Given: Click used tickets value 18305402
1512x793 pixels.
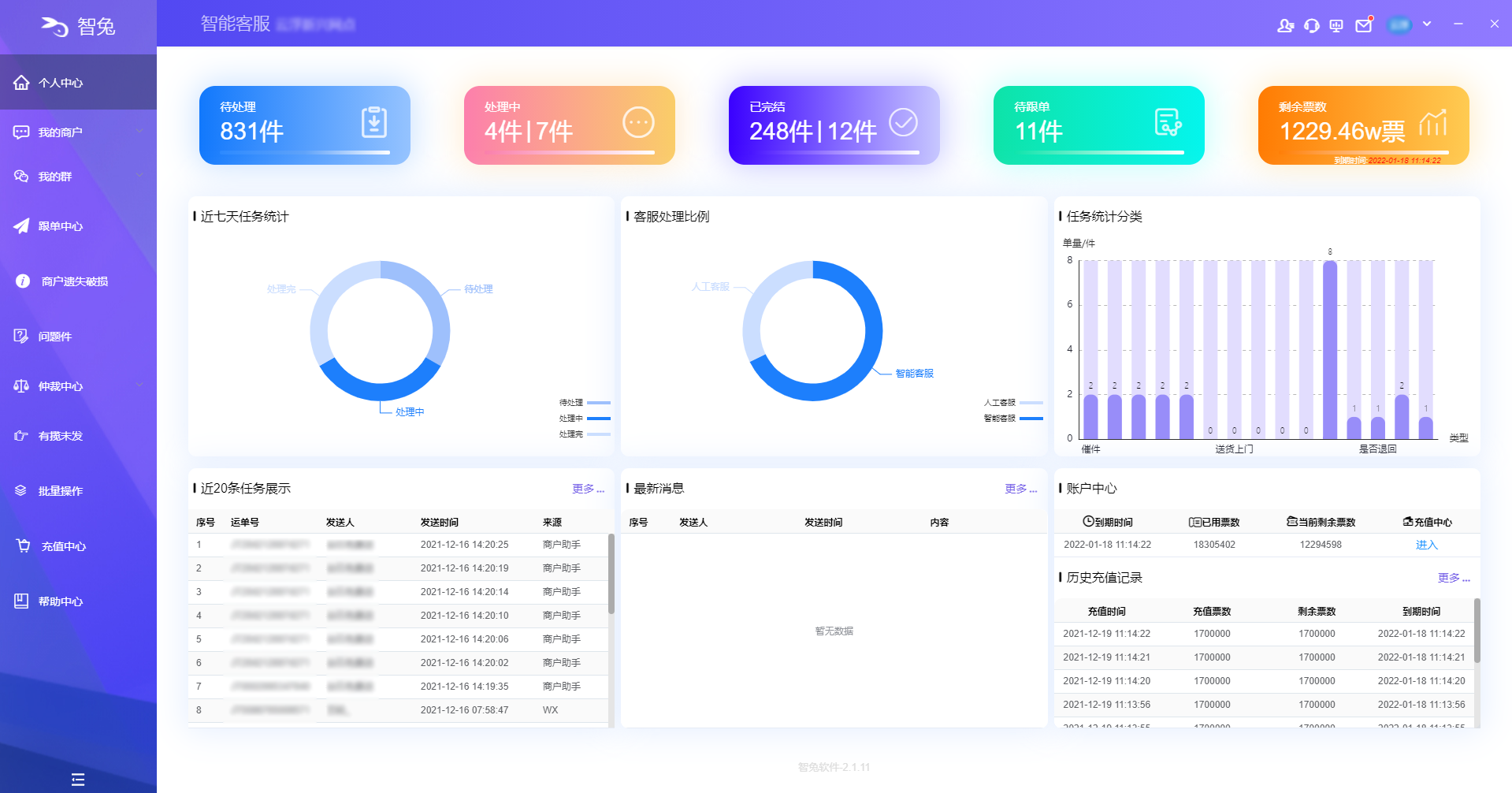Looking at the screenshot, I should point(1214,545).
